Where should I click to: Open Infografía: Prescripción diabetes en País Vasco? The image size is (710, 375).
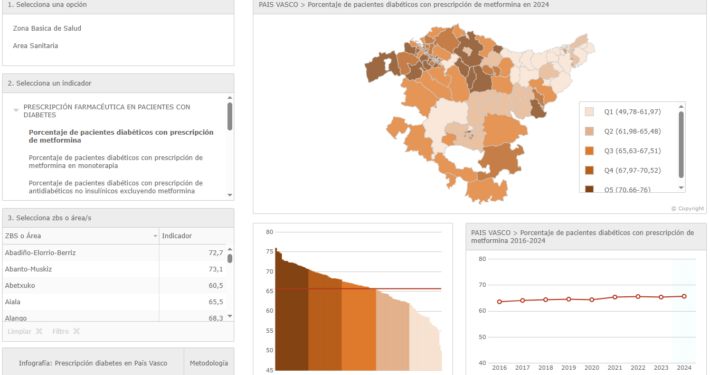[93, 363]
